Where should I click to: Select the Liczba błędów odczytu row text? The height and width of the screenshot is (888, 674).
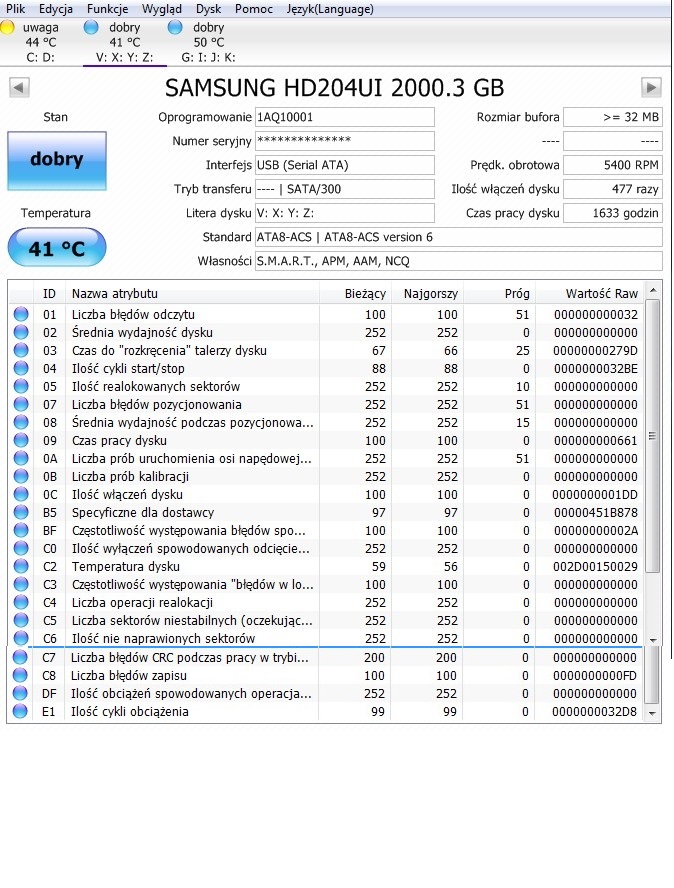tap(133, 314)
